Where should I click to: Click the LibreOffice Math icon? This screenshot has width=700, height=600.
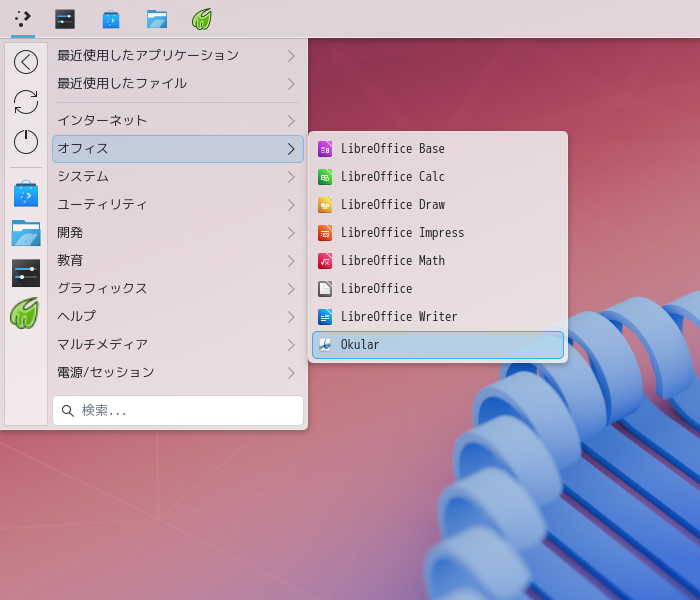click(325, 261)
